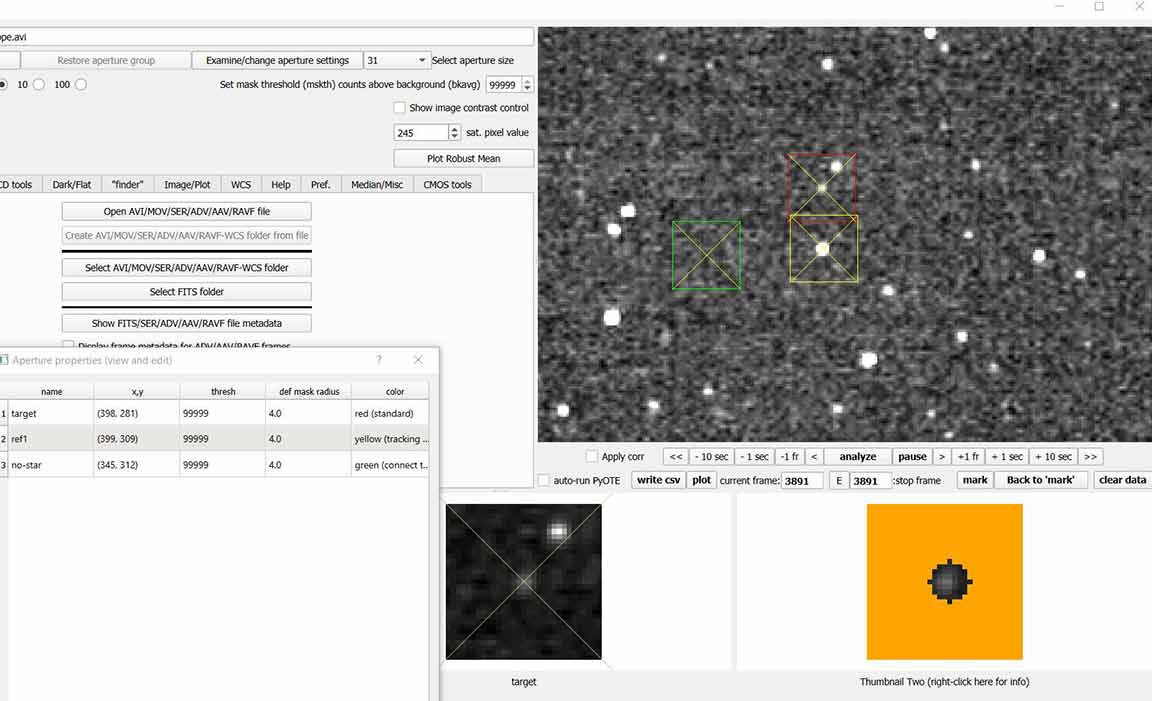Screen dimensions: 1152x701
Task: Select the ref1 row name cell
Action: pos(51,439)
